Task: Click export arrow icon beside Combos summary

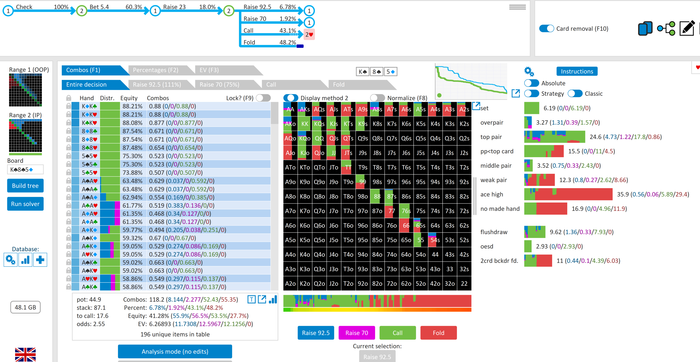Action: click(x=262, y=299)
